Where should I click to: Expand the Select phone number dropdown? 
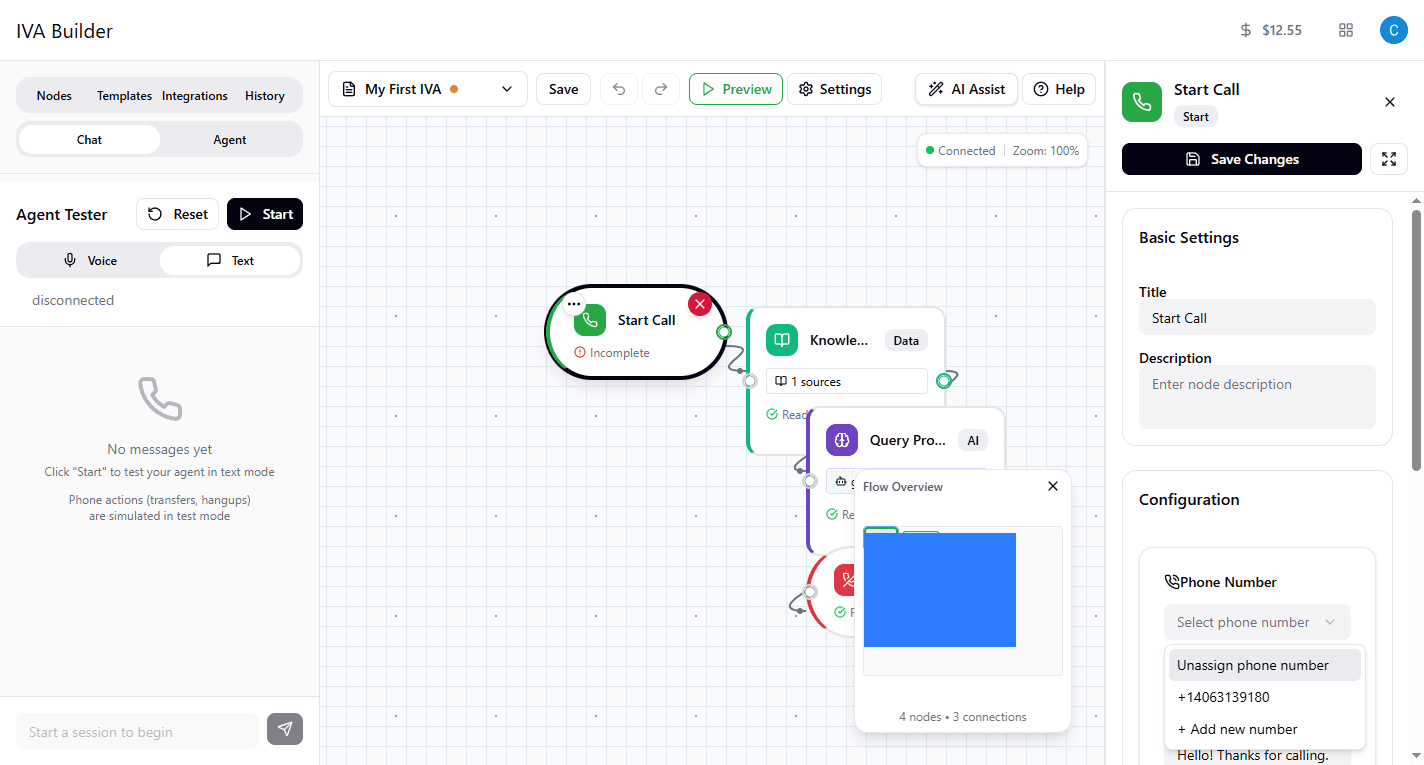click(1256, 622)
